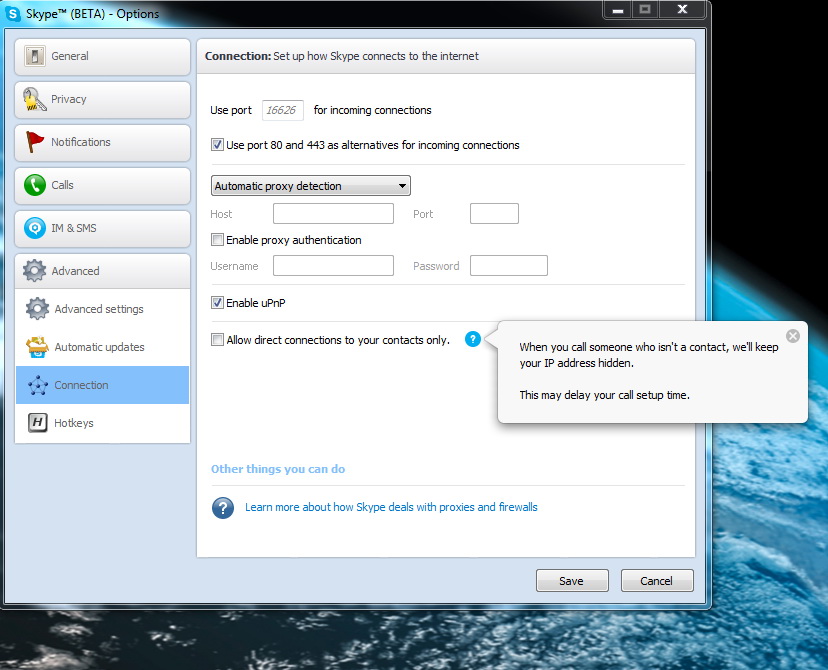Open Learn more about proxies and firewalls link
Screen dimensions: 828x670
(391, 507)
